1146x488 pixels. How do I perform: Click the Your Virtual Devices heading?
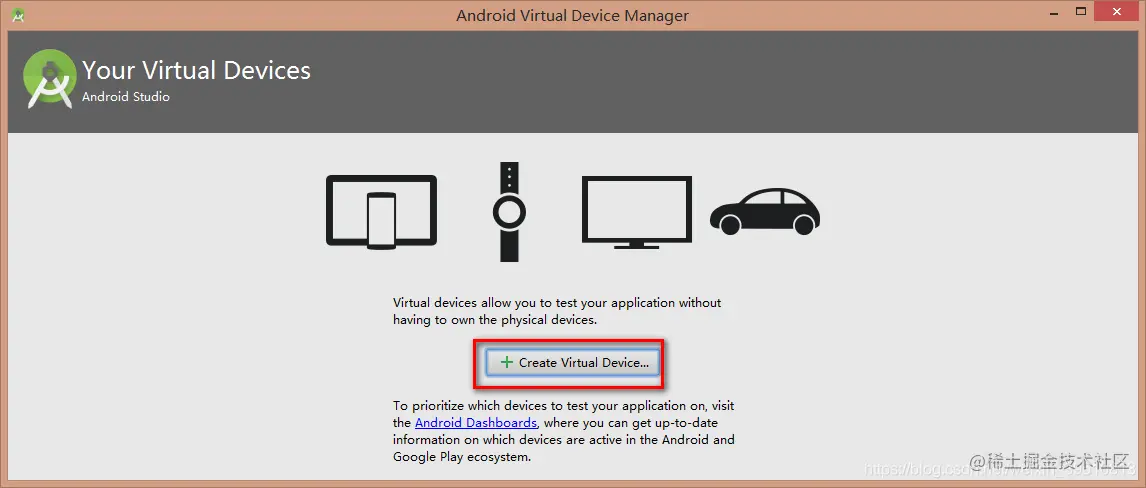coord(197,70)
